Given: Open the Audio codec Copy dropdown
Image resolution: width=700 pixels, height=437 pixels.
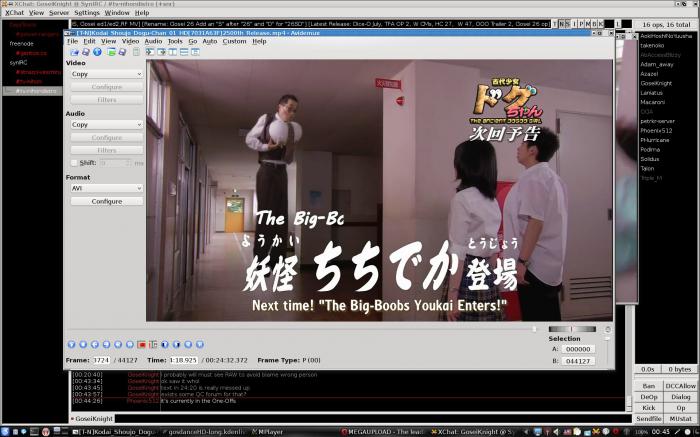Looking at the screenshot, I should pyautogui.click(x=107, y=125).
